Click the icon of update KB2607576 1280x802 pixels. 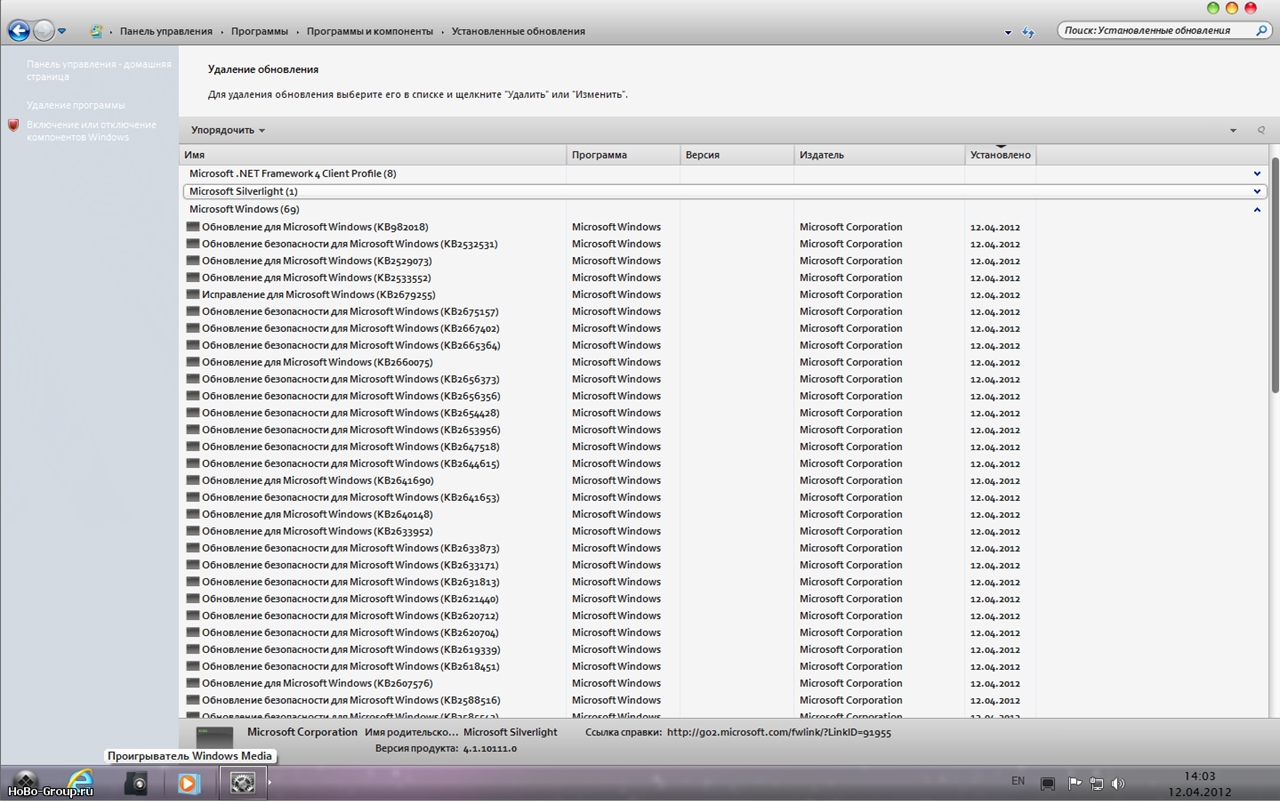click(193, 683)
